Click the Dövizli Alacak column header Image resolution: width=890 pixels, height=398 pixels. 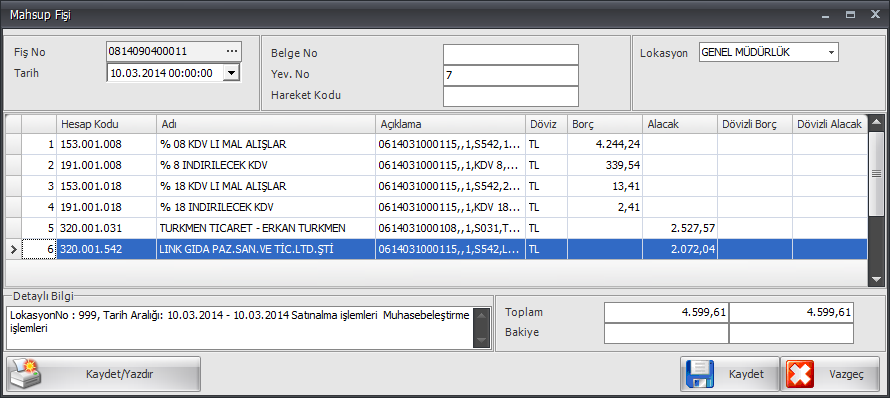830,124
